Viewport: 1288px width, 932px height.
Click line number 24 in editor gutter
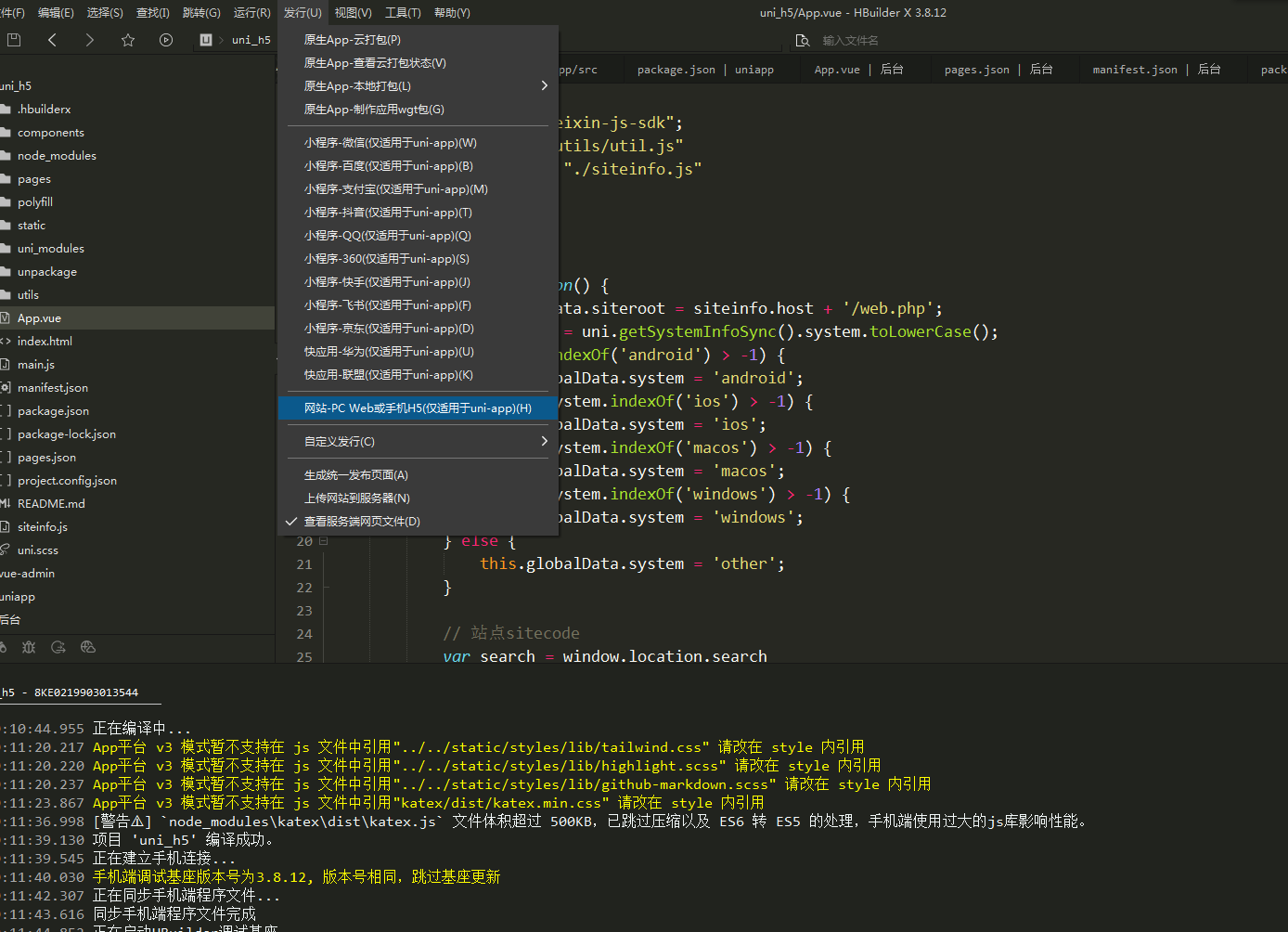[304, 634]
